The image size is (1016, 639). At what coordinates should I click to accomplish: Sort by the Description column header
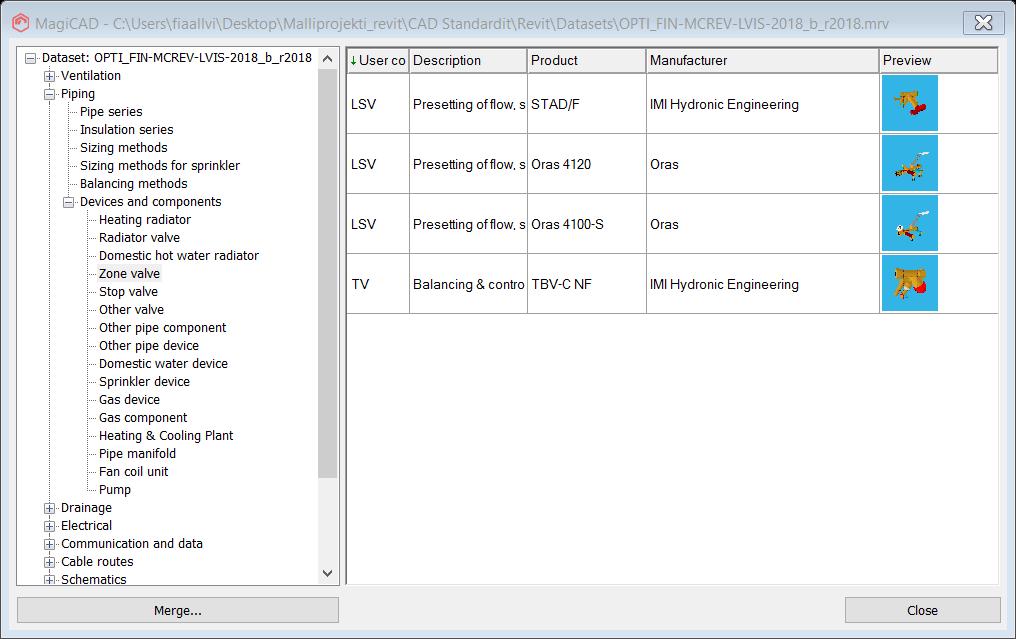click(468, 60)
